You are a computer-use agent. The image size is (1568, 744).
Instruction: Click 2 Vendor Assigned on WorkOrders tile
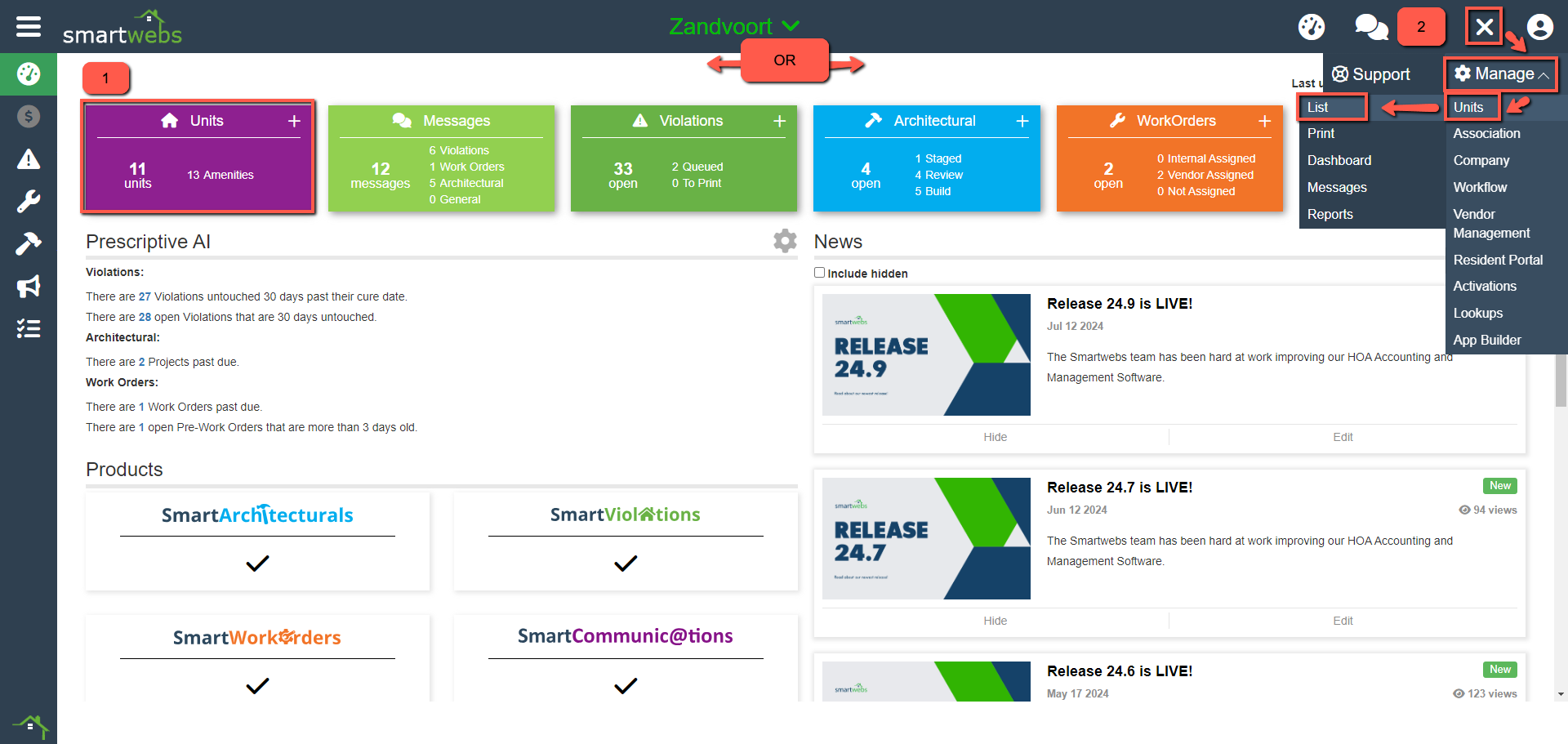[1205, 176]
